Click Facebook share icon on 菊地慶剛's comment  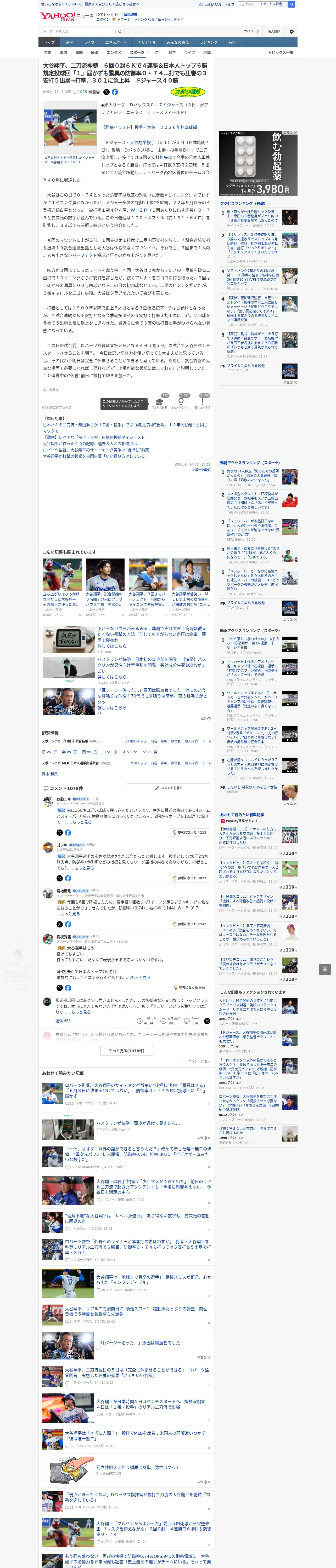pos(68,924)
